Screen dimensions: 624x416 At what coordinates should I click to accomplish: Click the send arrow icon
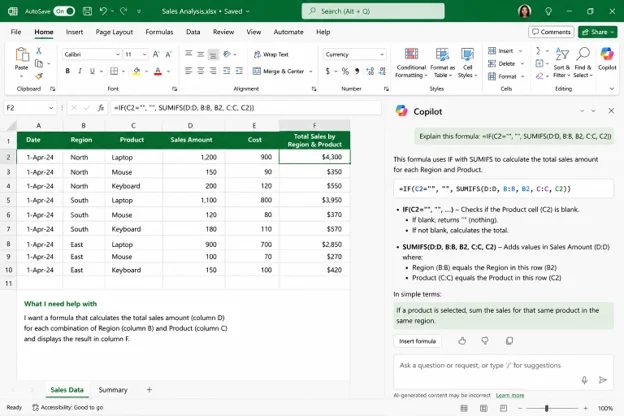point(603,380)
